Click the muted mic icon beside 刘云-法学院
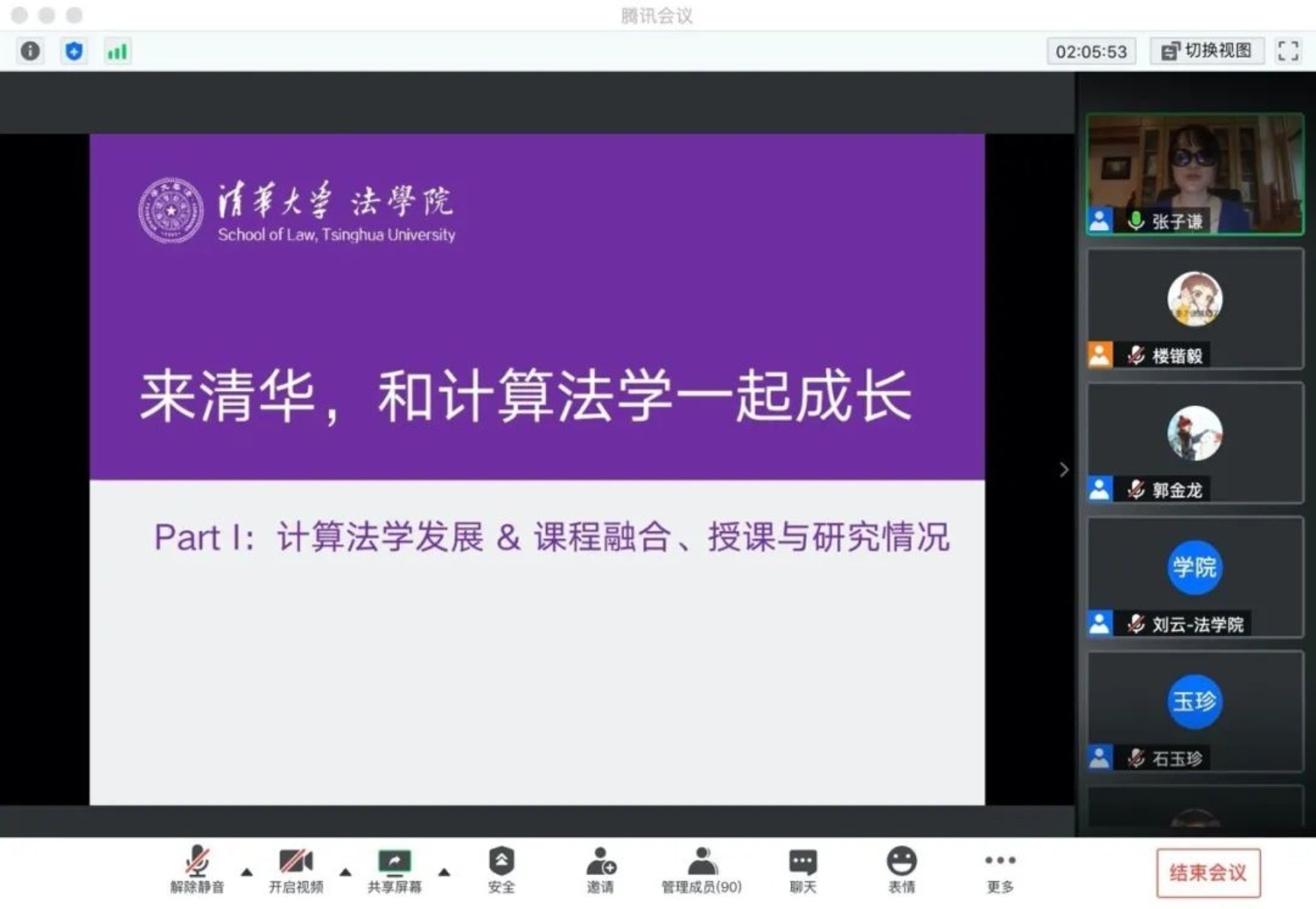 pos(1136,623)
